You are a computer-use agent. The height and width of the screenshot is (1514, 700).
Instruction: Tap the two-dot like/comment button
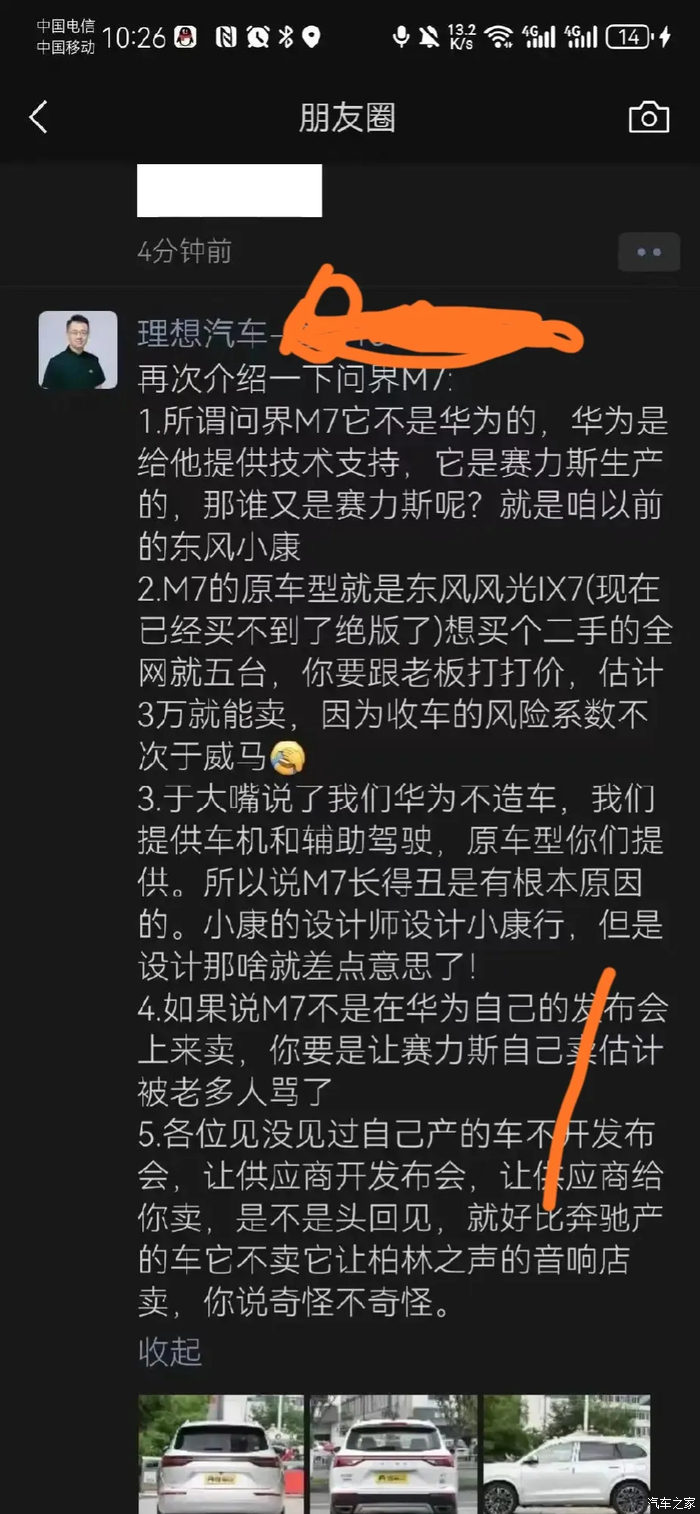[x=648, y=252]
